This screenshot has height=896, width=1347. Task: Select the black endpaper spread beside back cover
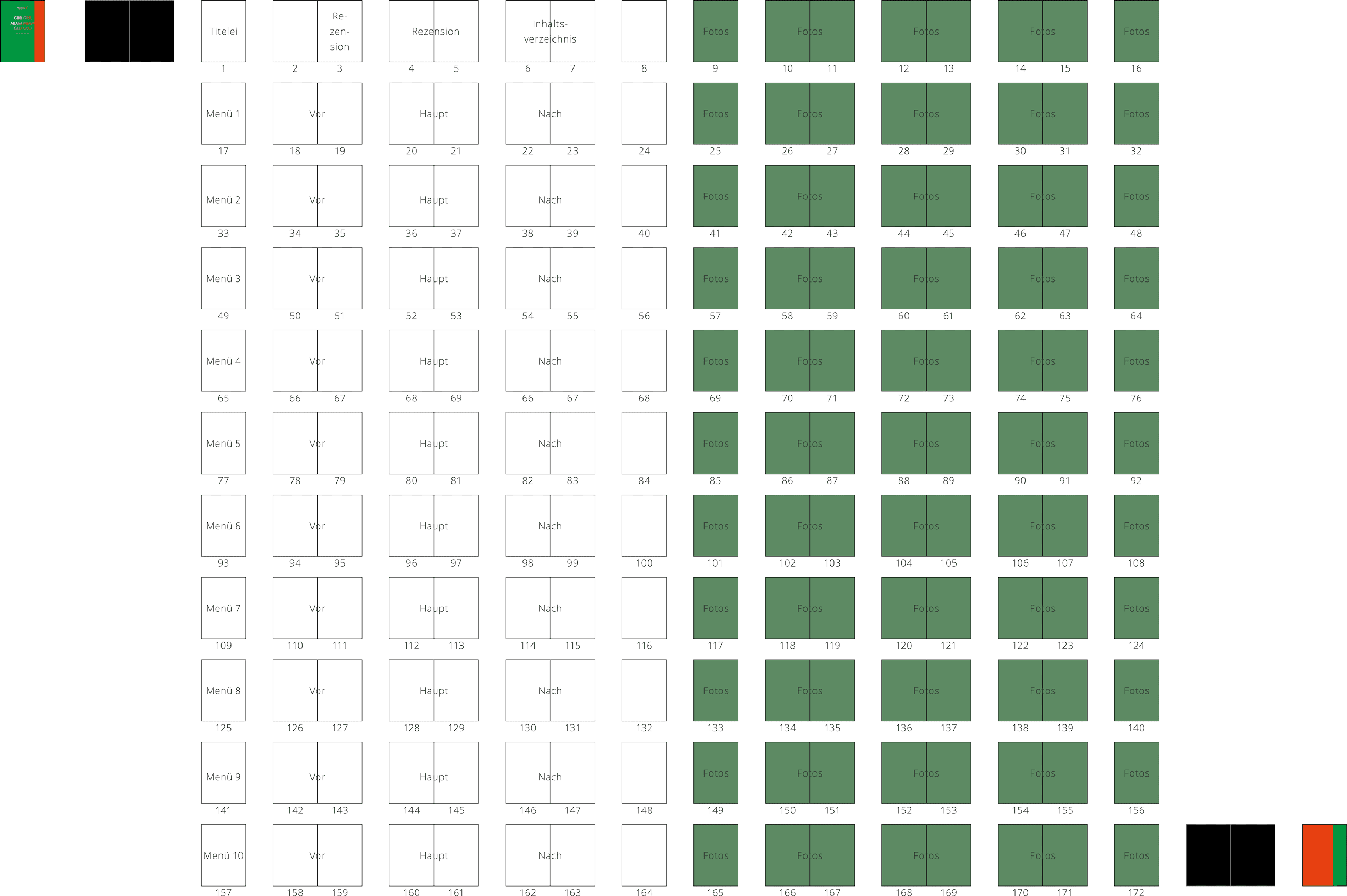click(x=1230, y=855)
